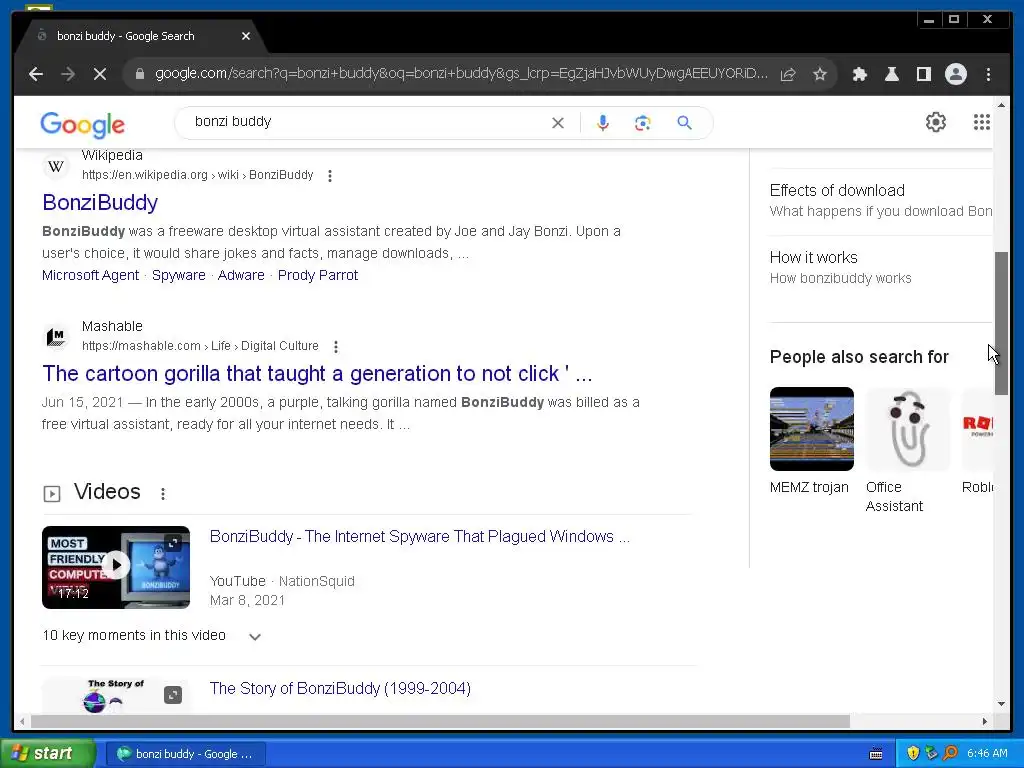Viewport: 1024px width, 768px height.
Task: Click horizontal scrollbar right arrow
Action: click(985, 722)
